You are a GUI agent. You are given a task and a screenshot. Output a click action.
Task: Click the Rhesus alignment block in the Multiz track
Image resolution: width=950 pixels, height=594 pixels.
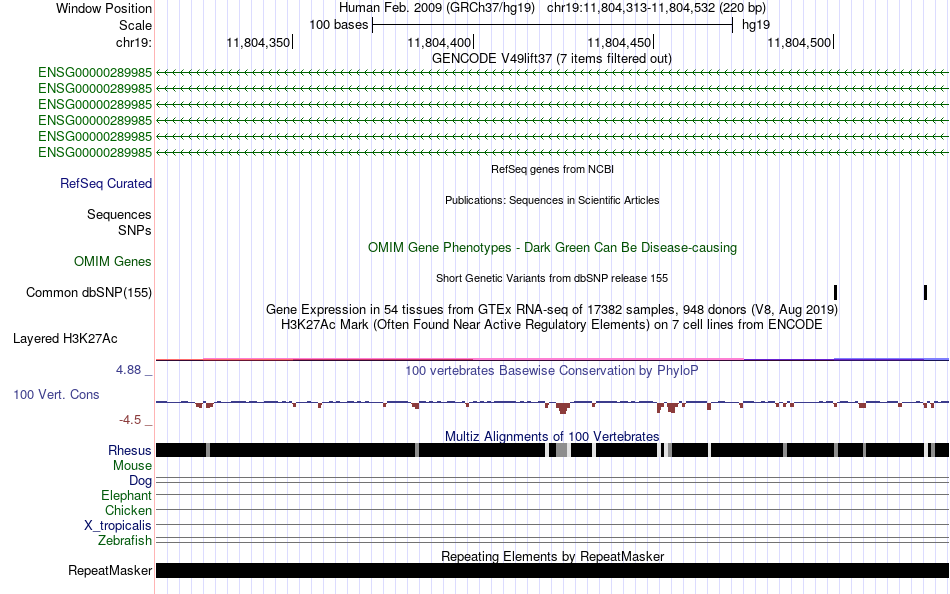click(x=552, y=450)
